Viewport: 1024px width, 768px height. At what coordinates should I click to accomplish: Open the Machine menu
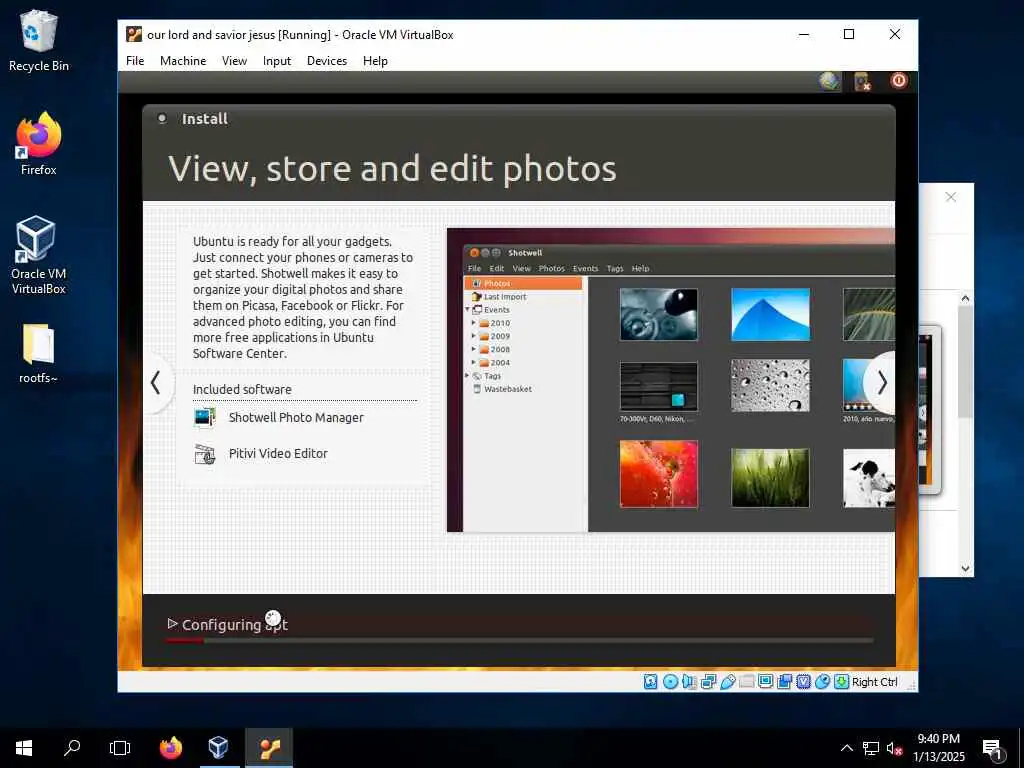coord(183,61)
